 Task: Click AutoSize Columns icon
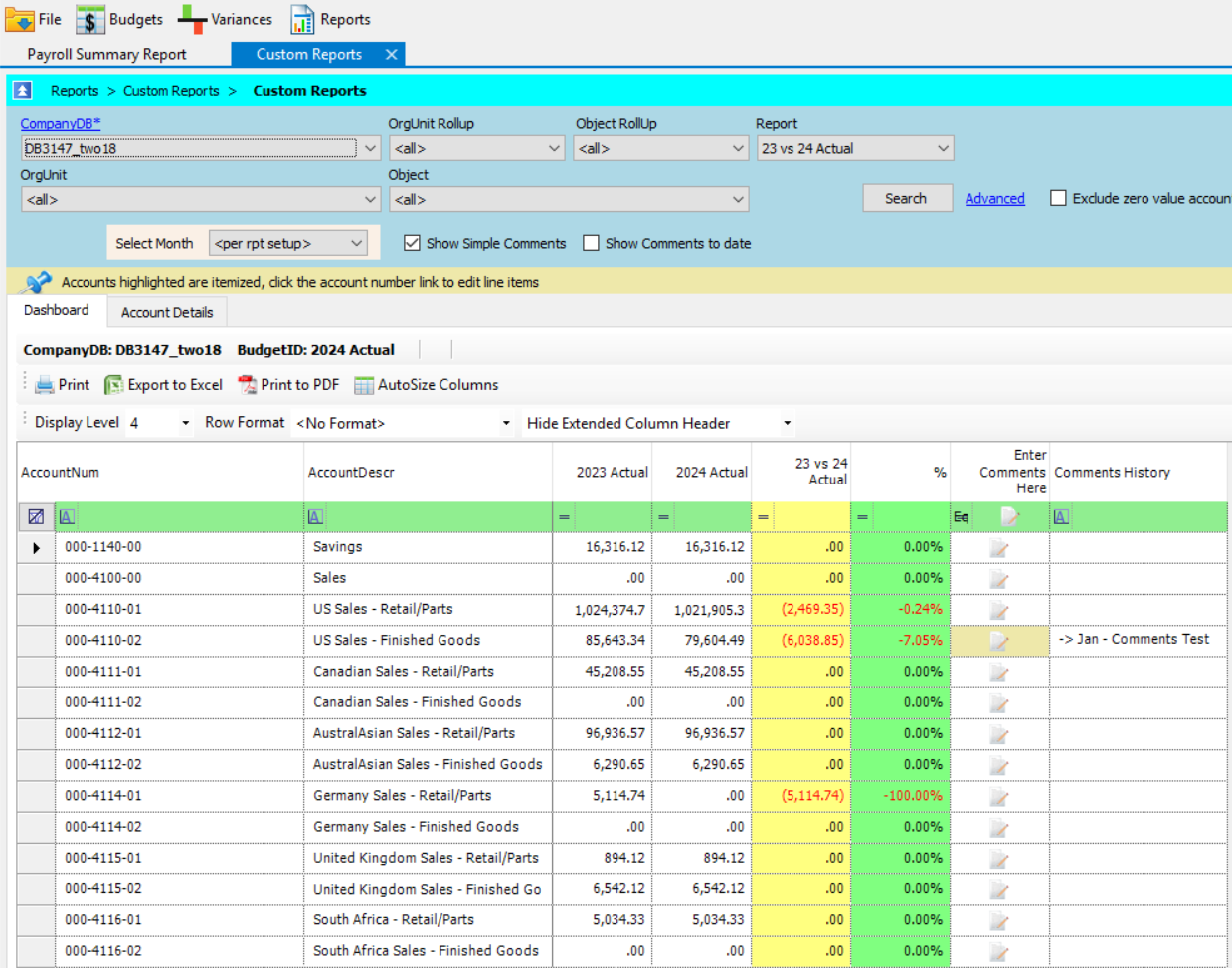coord(364,385)
